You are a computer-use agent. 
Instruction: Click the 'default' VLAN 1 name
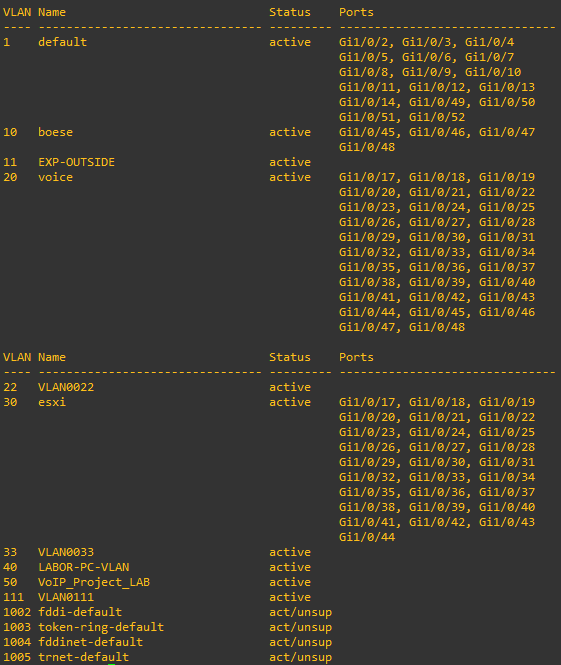[x=62, y=42]
